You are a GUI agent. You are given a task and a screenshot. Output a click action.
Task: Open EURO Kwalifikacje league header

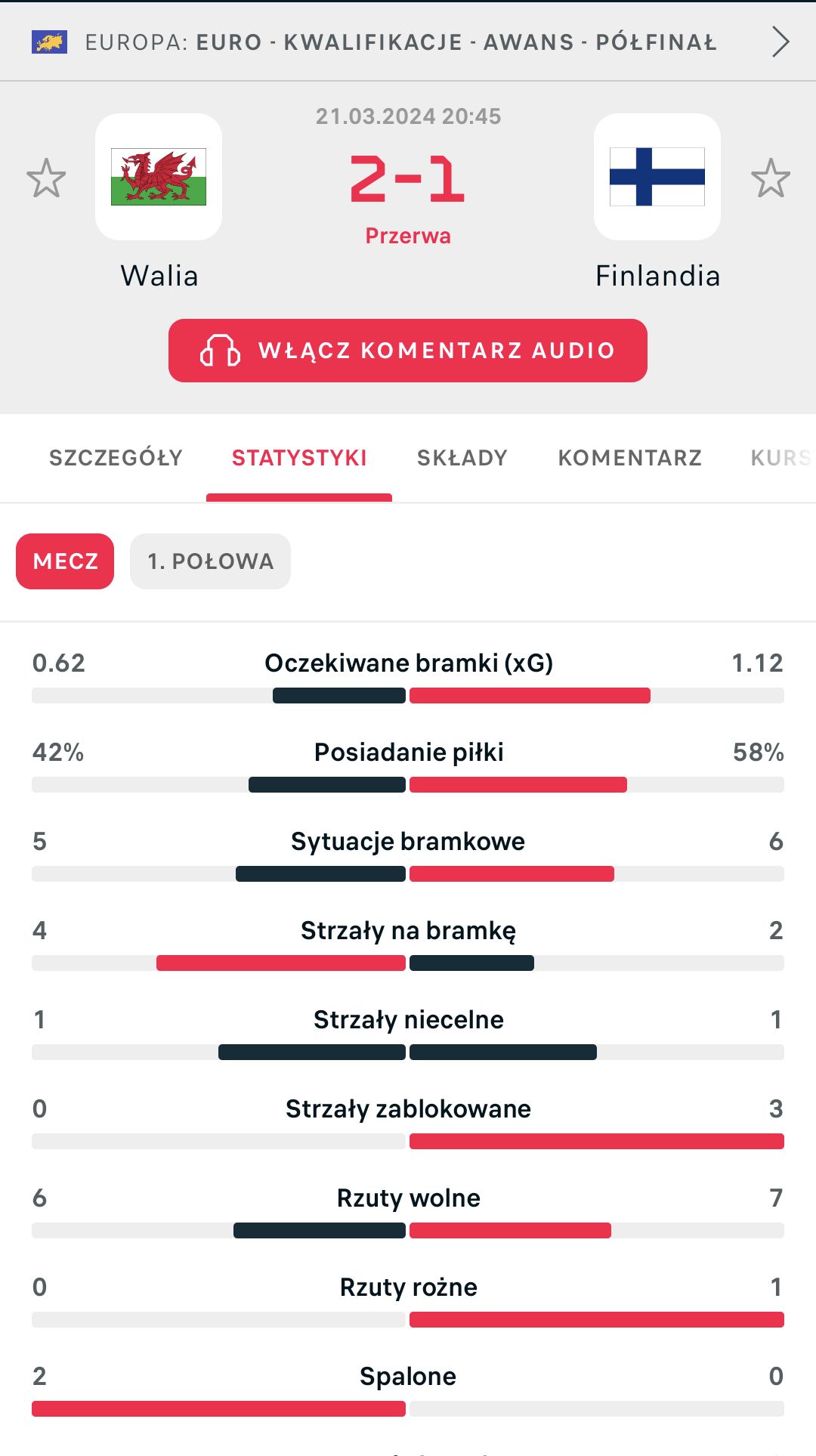(x=400, y=42)
